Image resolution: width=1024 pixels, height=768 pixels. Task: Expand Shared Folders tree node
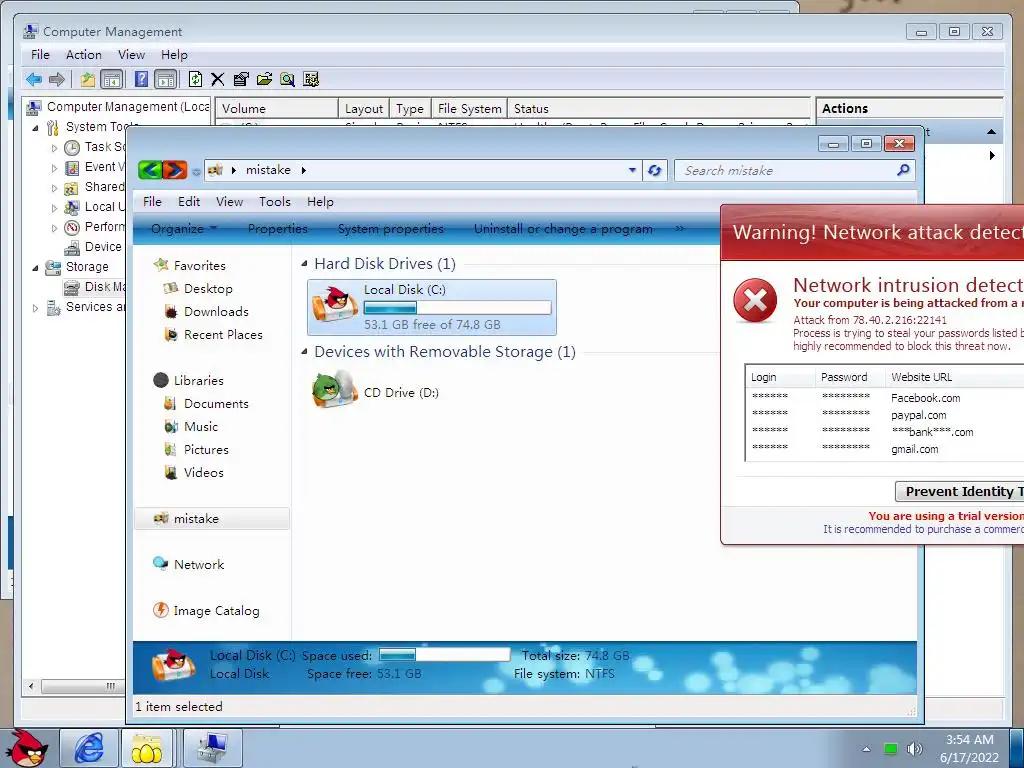click(54, 188)
